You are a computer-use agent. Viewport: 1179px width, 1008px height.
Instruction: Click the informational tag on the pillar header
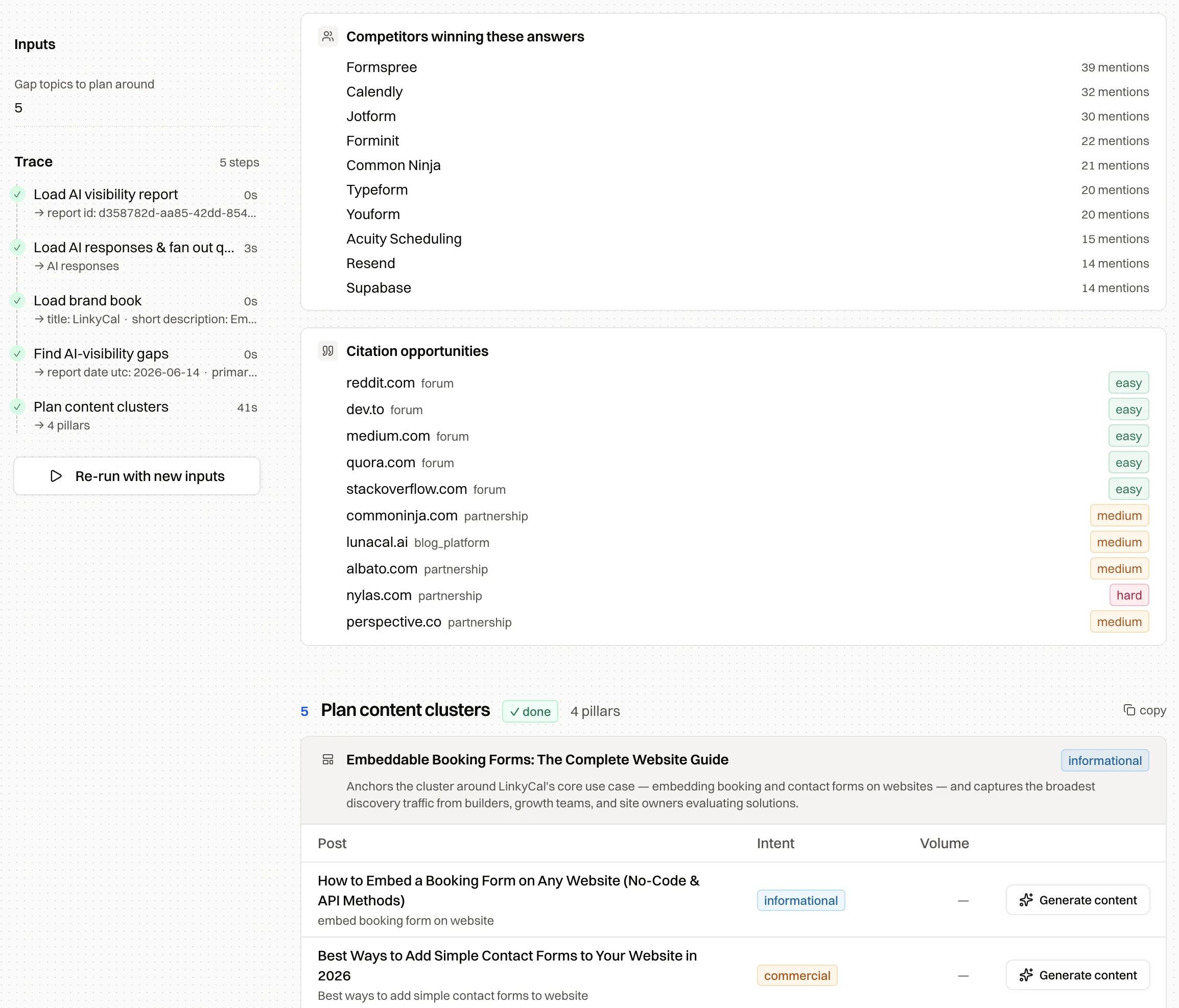[1104, 760]
